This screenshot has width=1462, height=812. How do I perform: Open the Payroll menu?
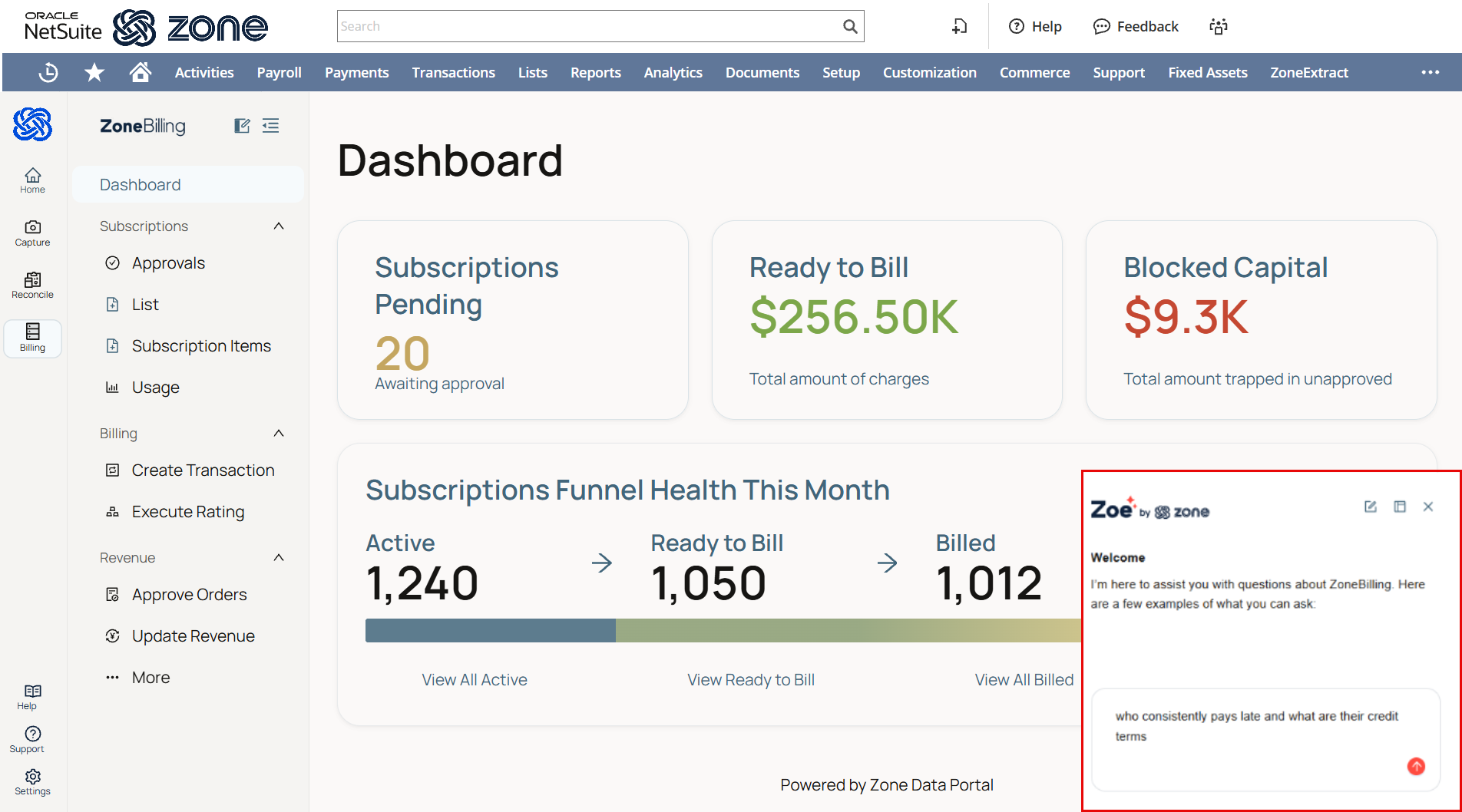point(279,72)
